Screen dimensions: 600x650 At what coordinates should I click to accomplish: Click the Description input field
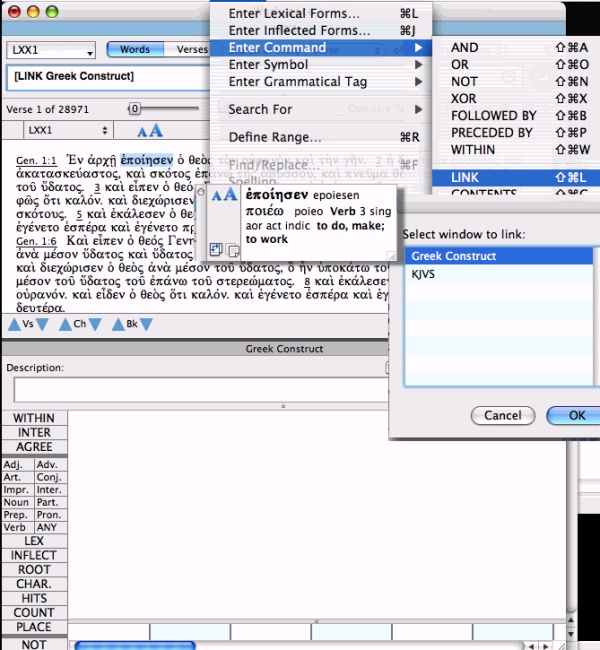click(202, 390)
